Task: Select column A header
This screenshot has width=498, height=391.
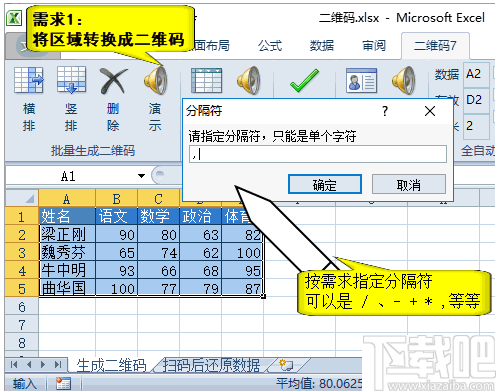Action: [67, 199]
